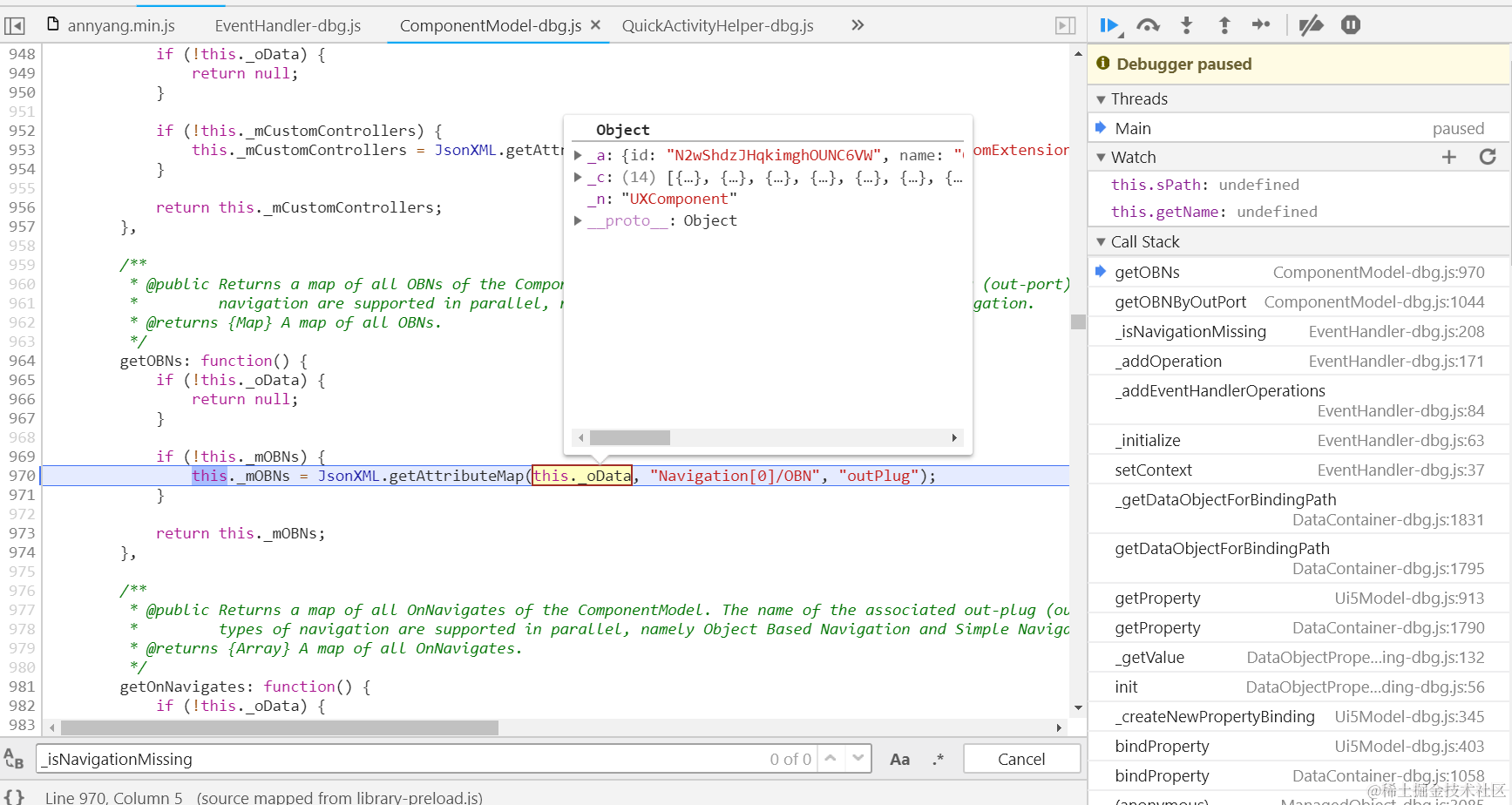Click line number 970 gutter
The image size is (1512, 805).
point(22,476)
